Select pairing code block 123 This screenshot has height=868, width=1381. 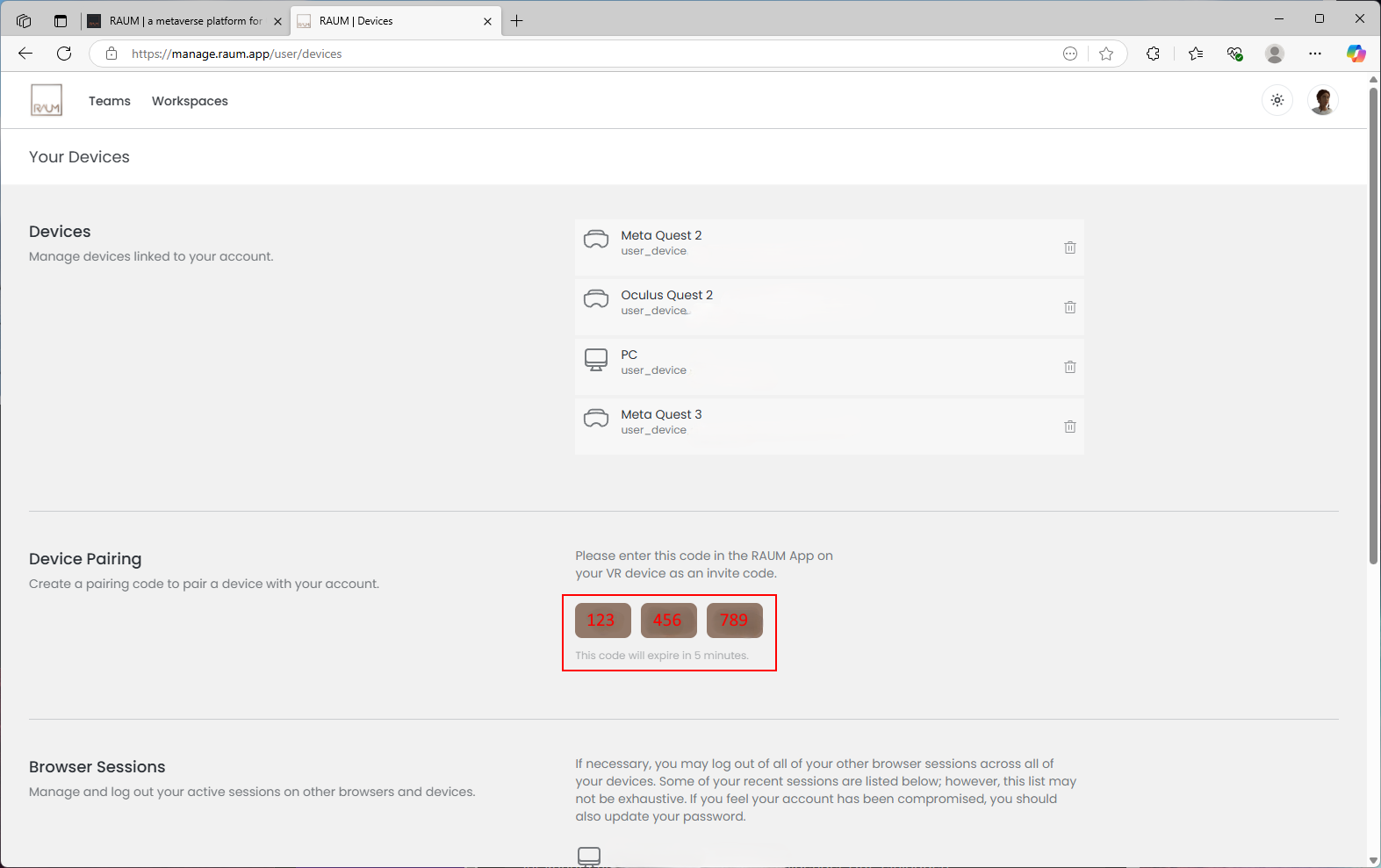coord(602,620)
